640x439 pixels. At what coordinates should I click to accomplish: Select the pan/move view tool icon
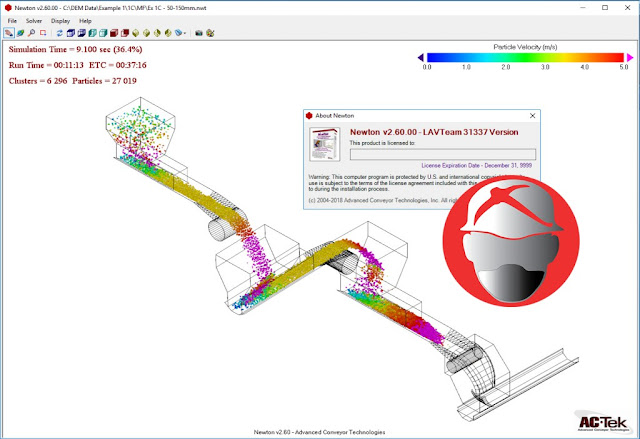tap(9, 33)
